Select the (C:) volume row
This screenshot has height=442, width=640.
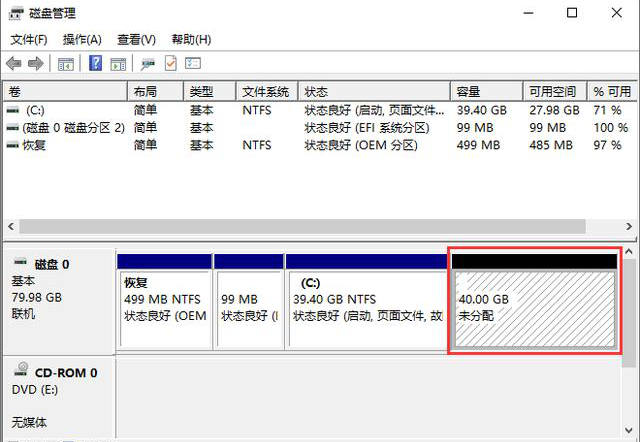(320, 110)
